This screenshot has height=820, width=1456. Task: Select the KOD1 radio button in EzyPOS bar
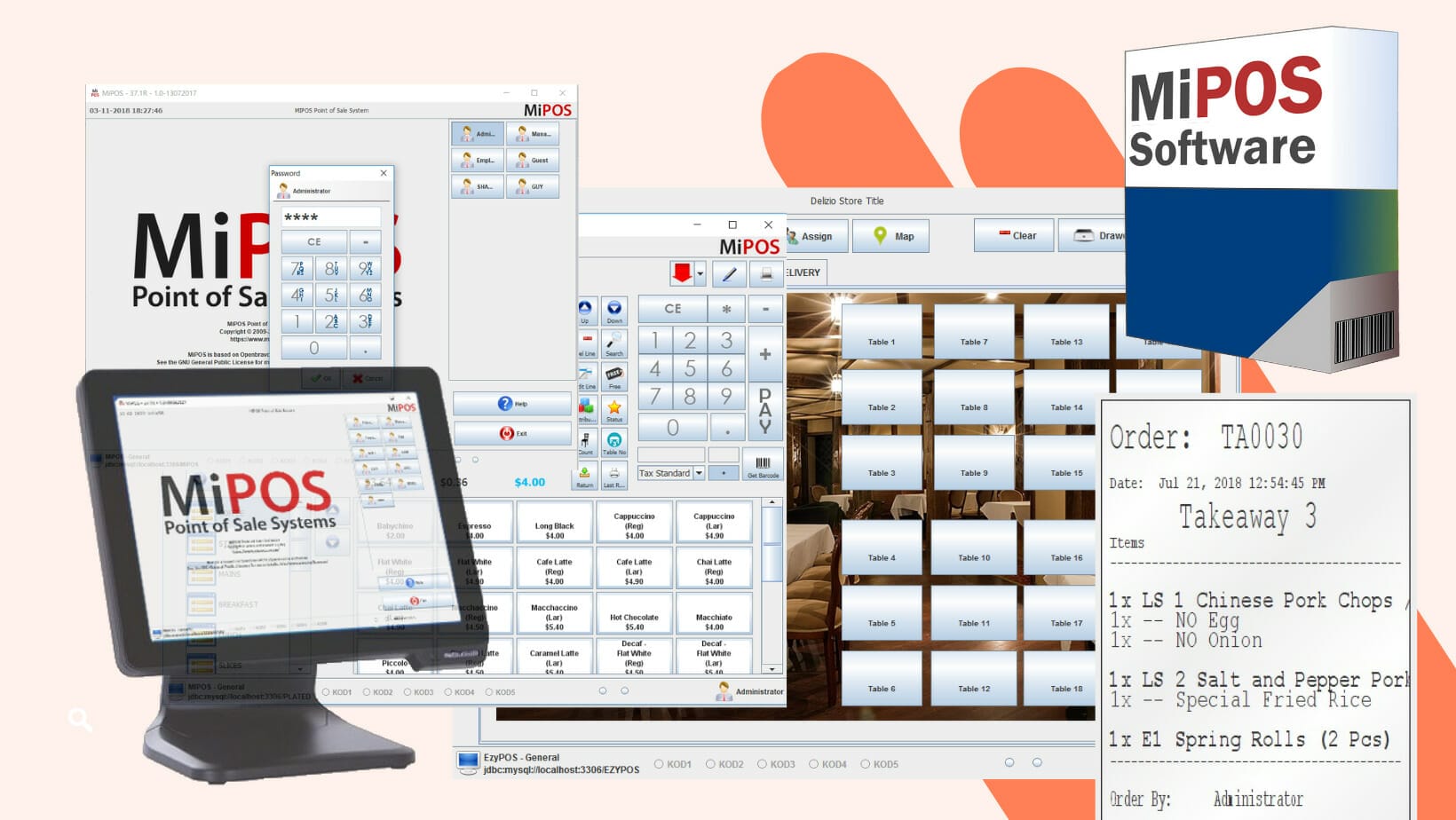point(659,764)
